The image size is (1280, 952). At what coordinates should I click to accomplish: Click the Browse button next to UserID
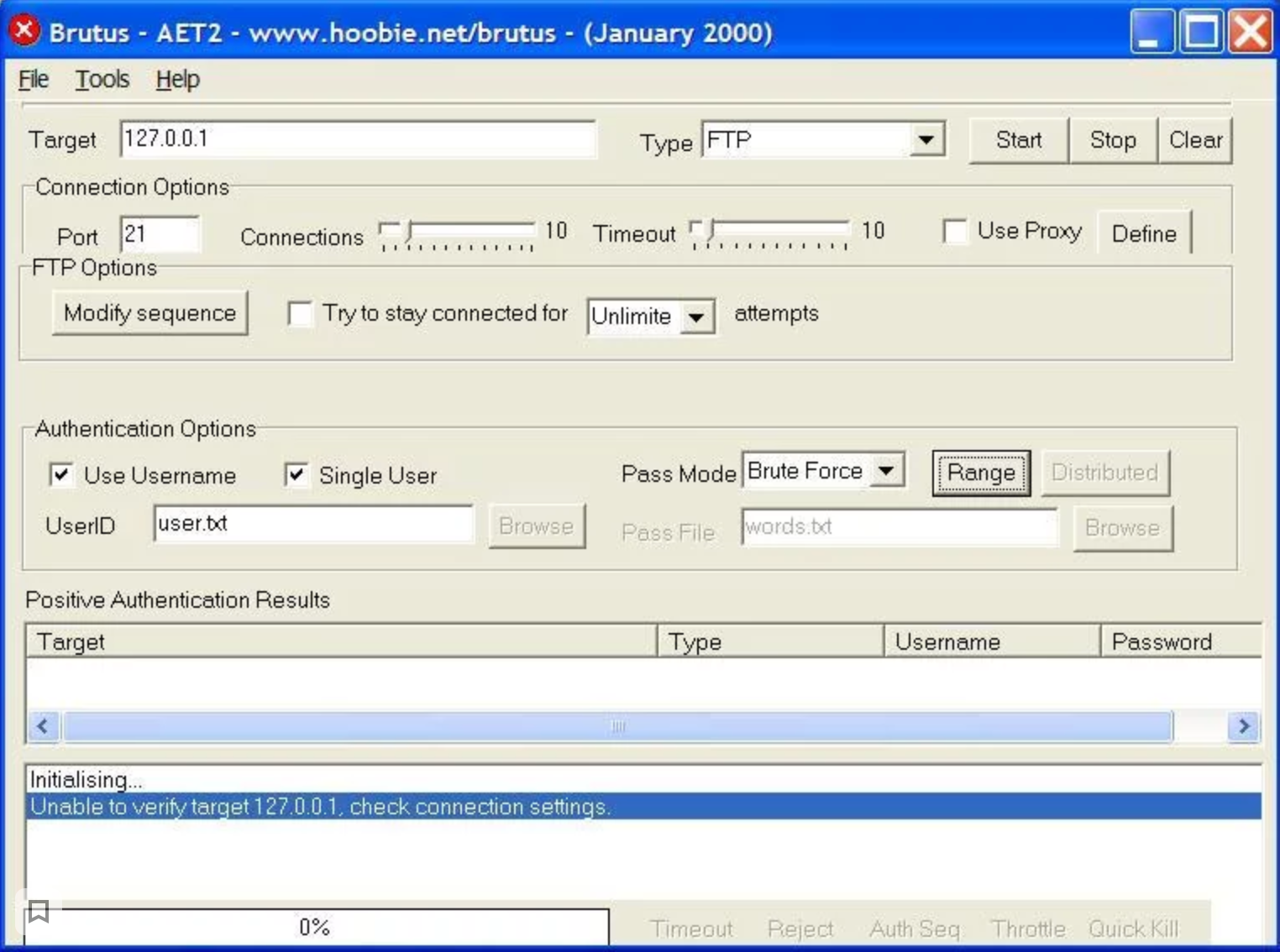[x=537, y=526]
